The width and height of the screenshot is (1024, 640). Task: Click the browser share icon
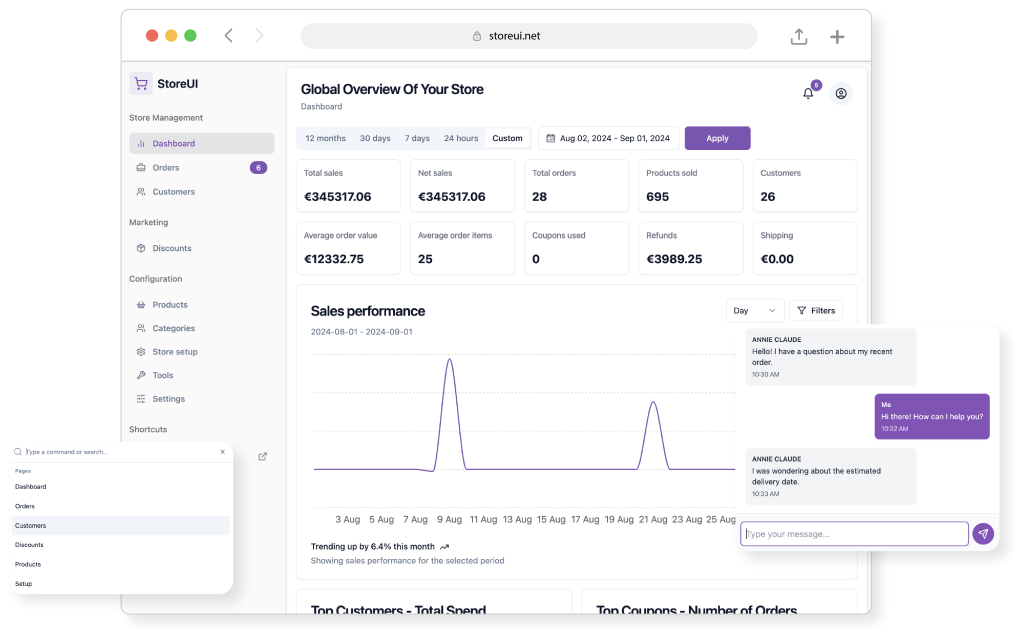coord(798,37)
